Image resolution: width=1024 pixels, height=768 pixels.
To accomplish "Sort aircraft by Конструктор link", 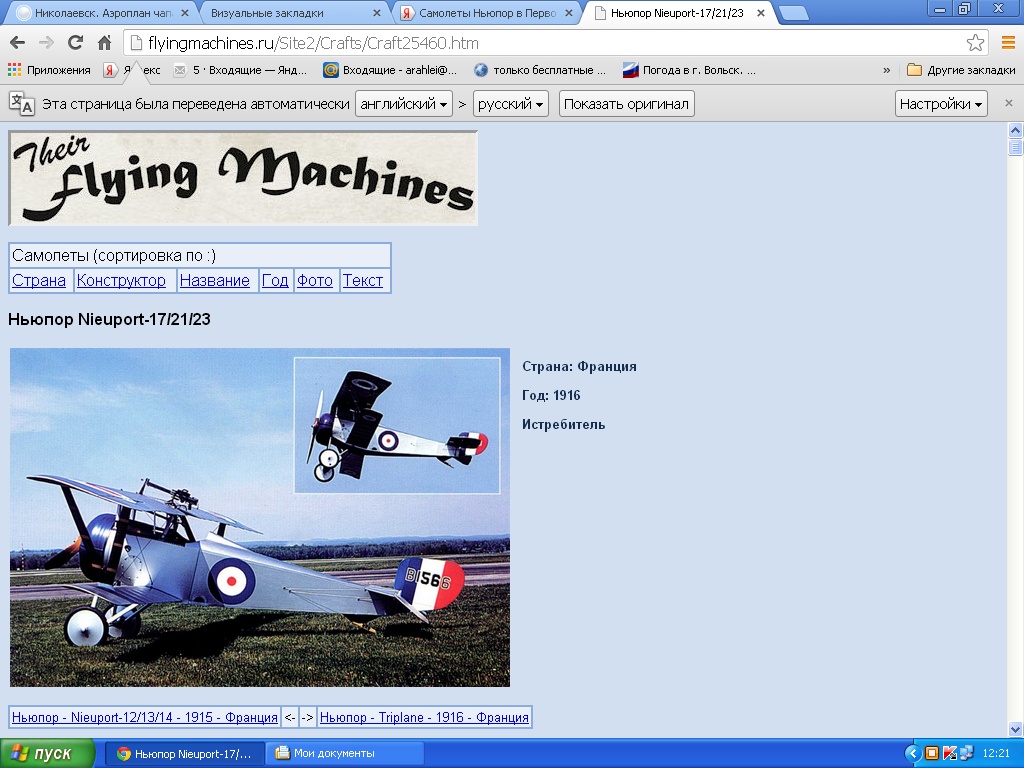I will (x=121, y=281).
